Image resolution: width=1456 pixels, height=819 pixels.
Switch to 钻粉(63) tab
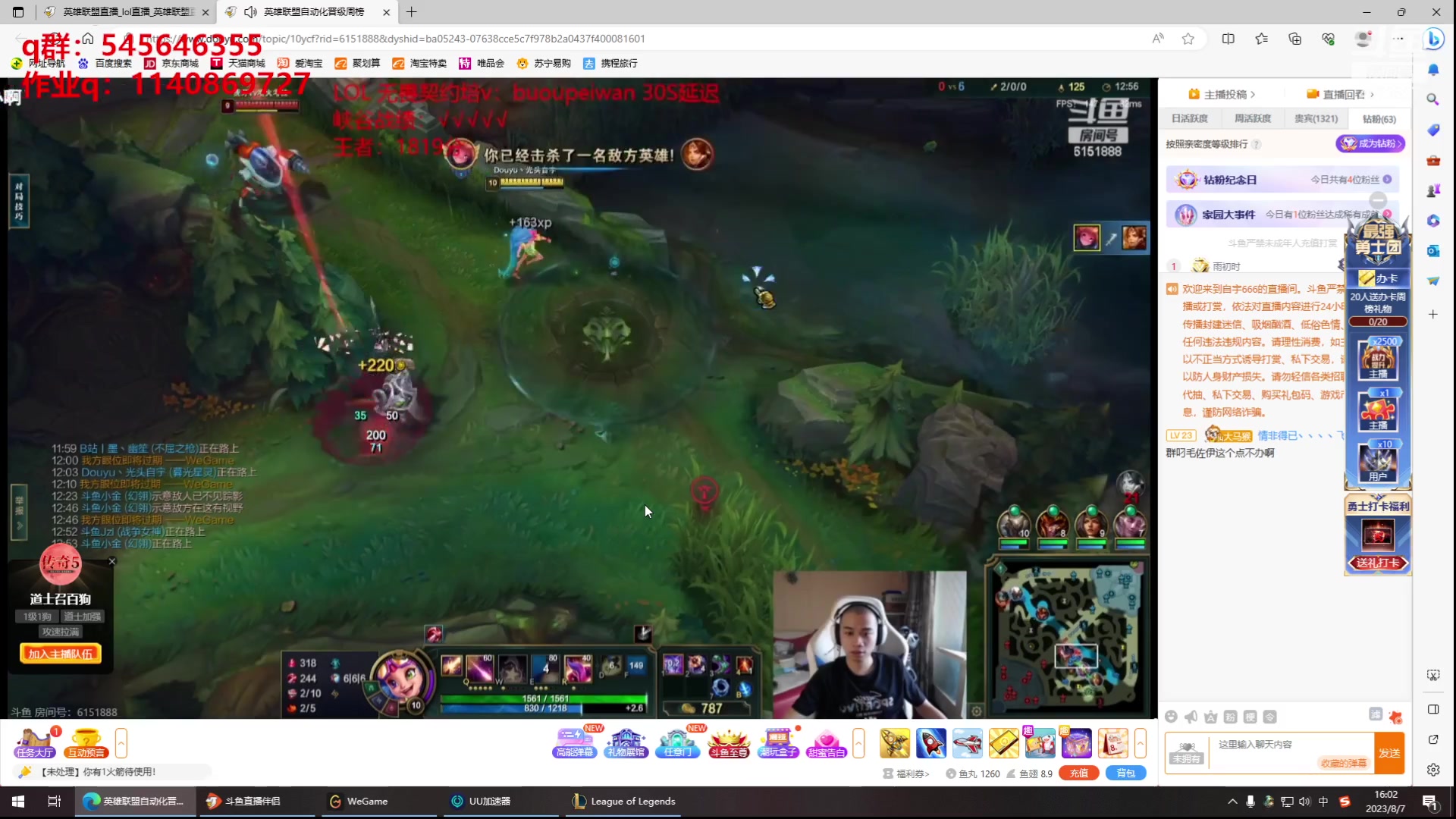click(1379, 118)
